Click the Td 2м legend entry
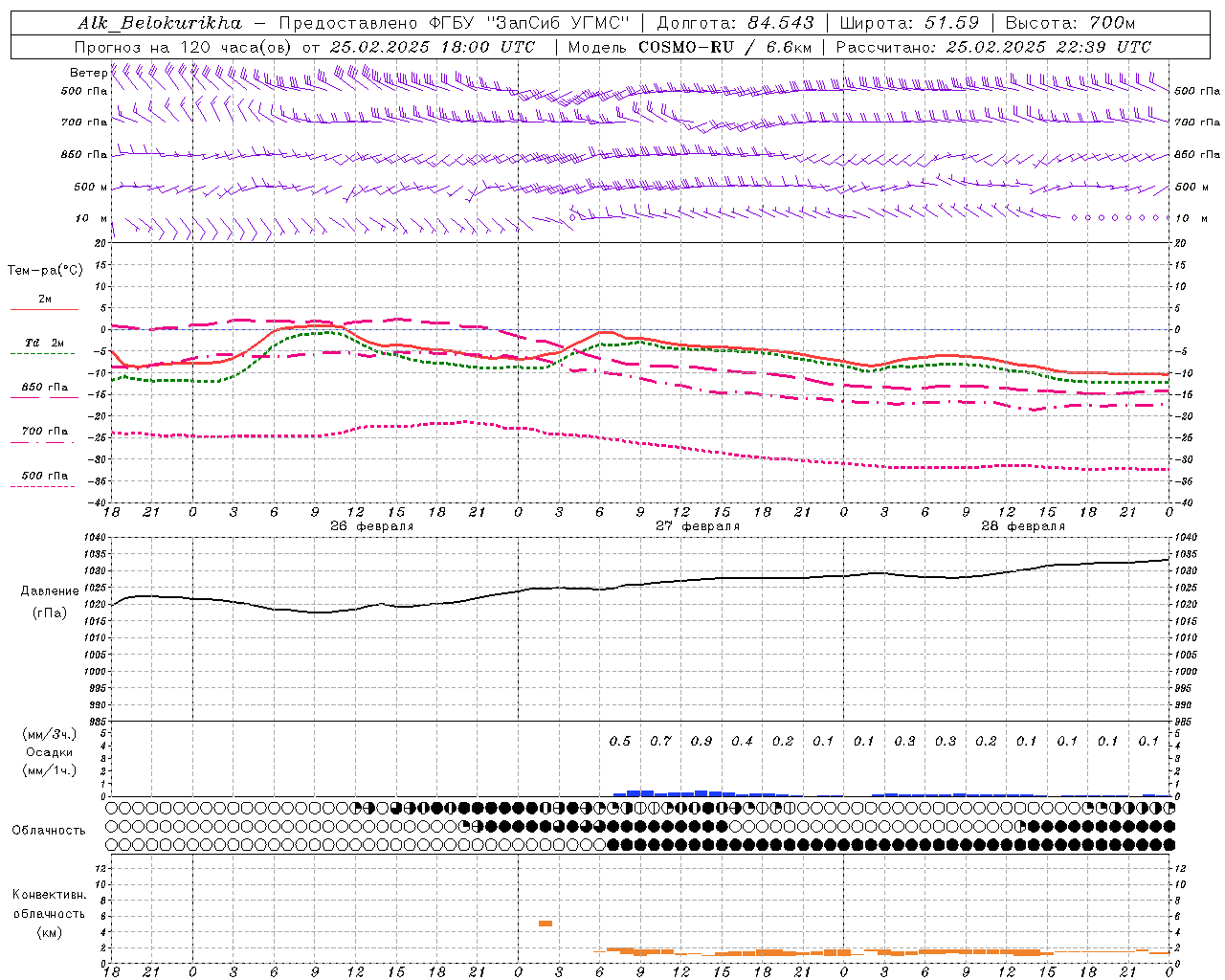 pos(44,343)
